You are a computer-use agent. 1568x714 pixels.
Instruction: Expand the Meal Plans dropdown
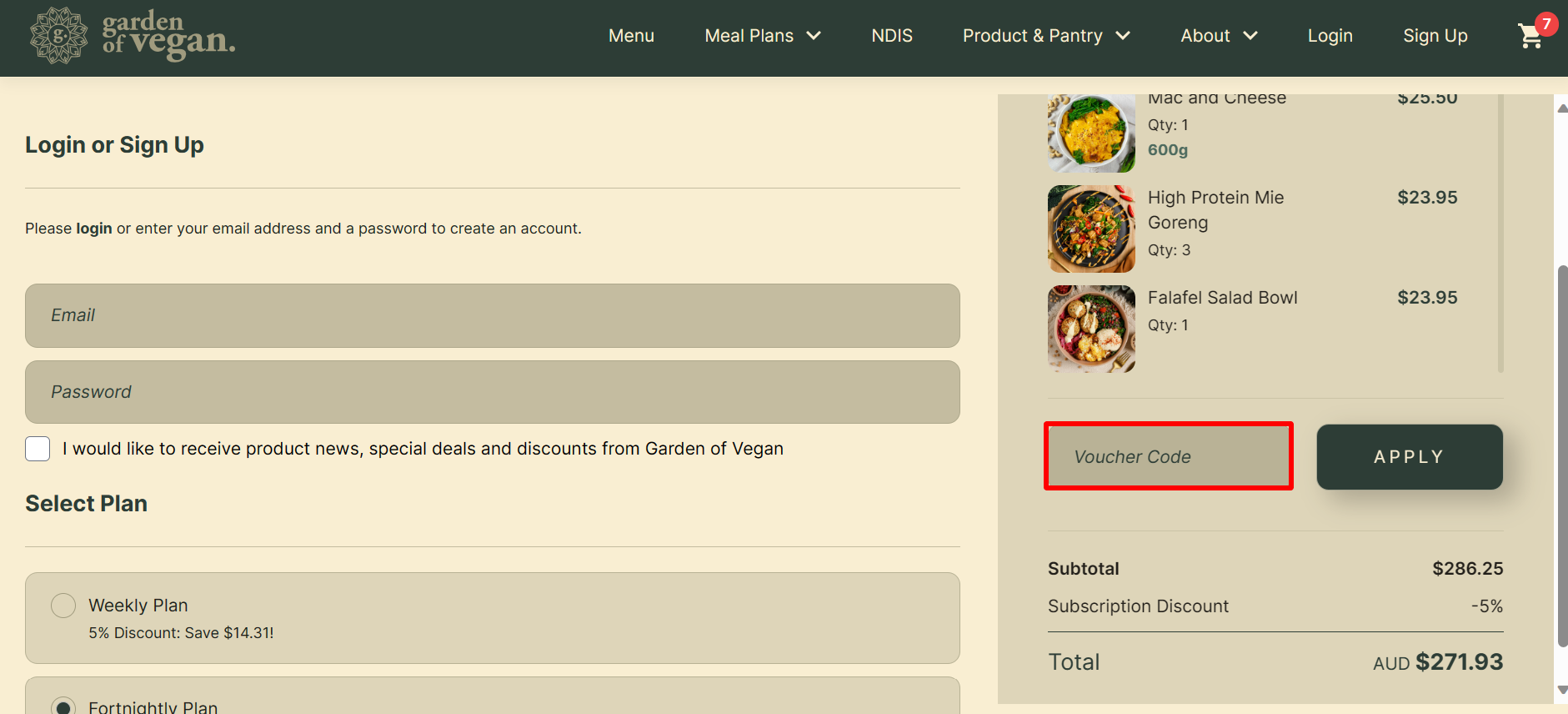pos(762,35)
